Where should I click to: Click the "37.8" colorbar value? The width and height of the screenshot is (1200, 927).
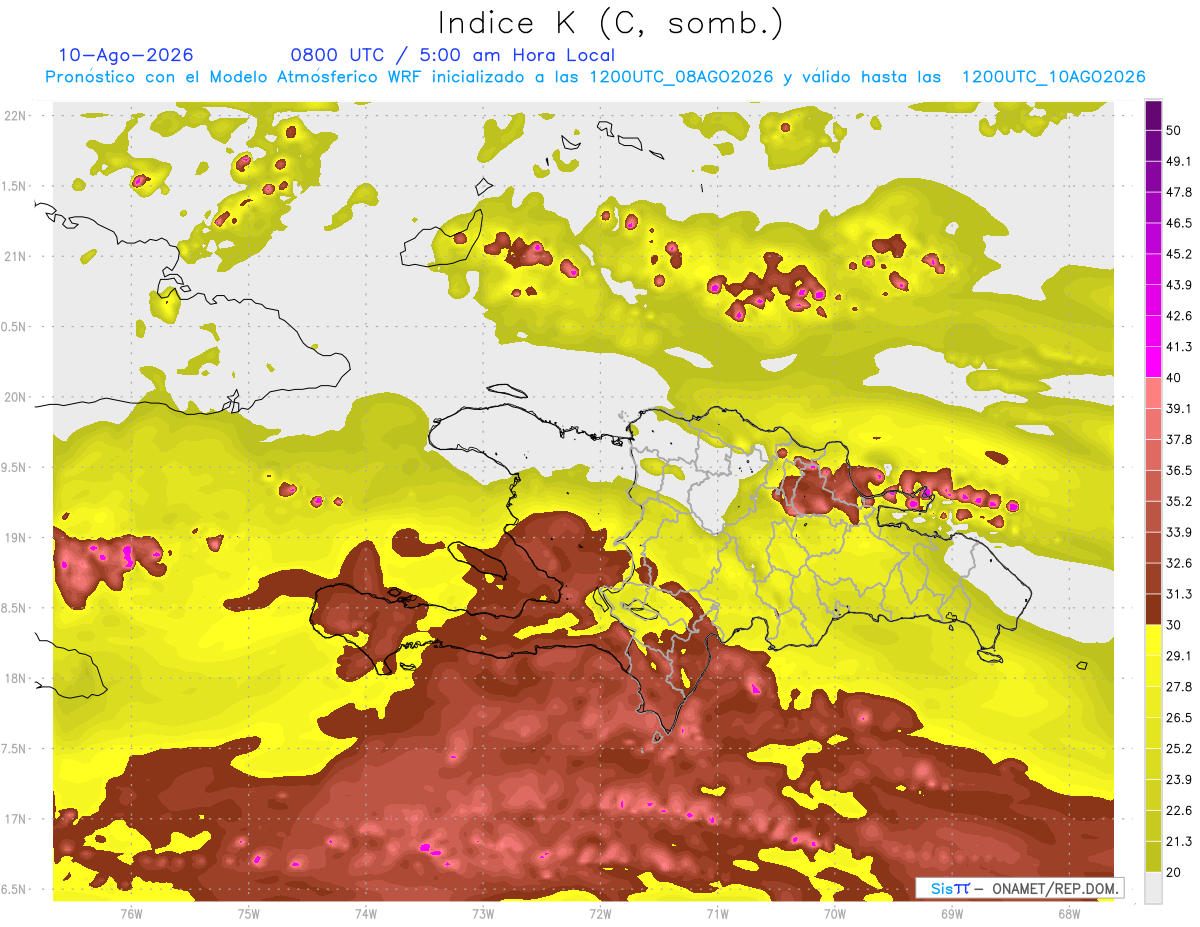pos(1179,439)
